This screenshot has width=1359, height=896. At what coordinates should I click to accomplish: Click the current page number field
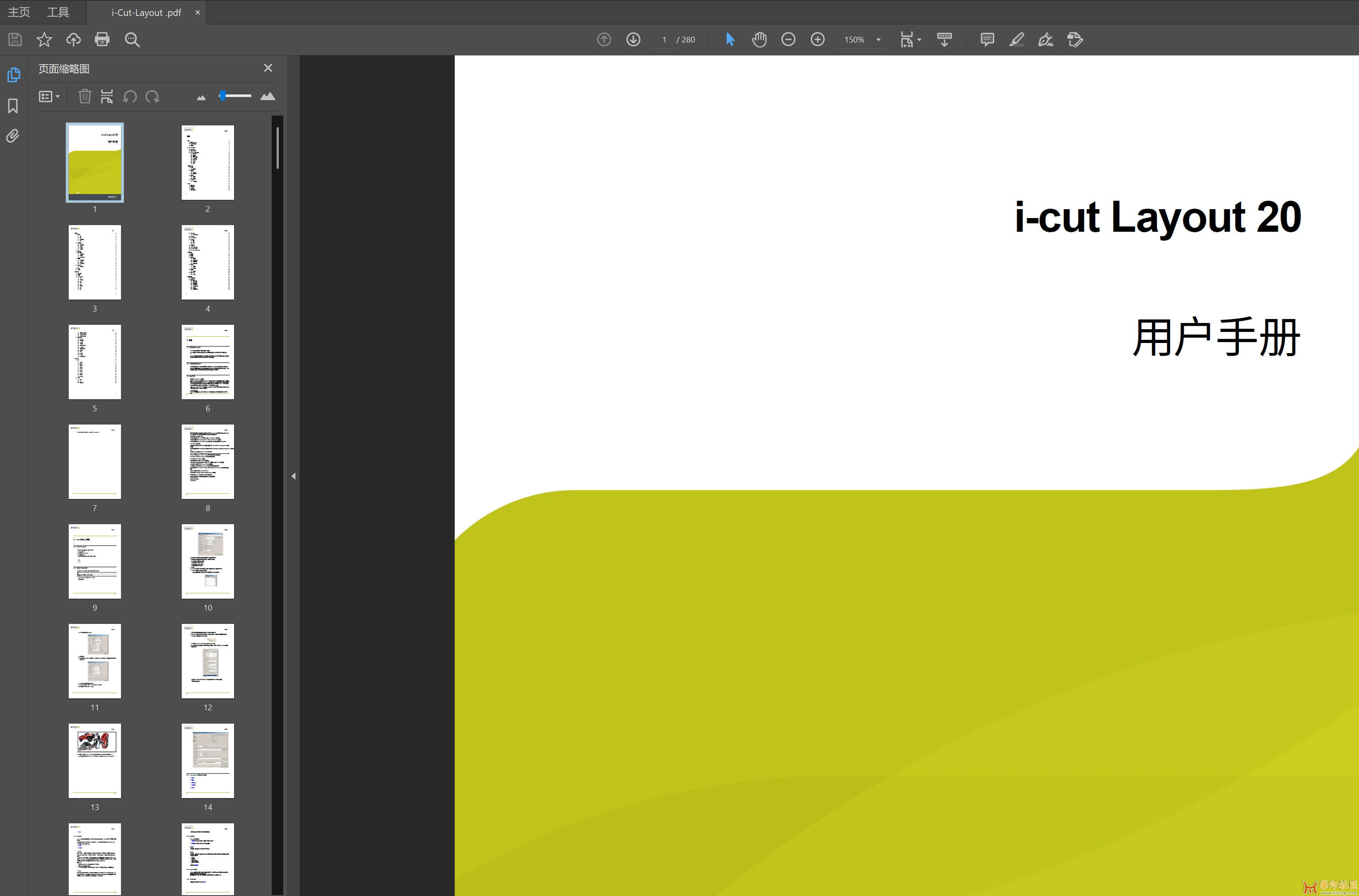point(664,39)
